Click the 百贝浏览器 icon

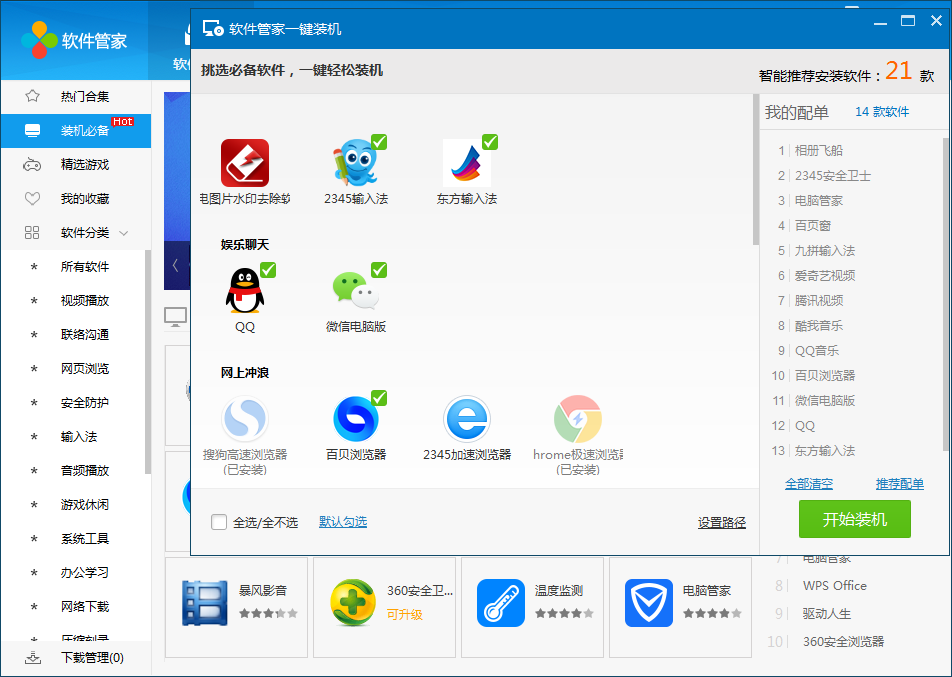point(356,419)
